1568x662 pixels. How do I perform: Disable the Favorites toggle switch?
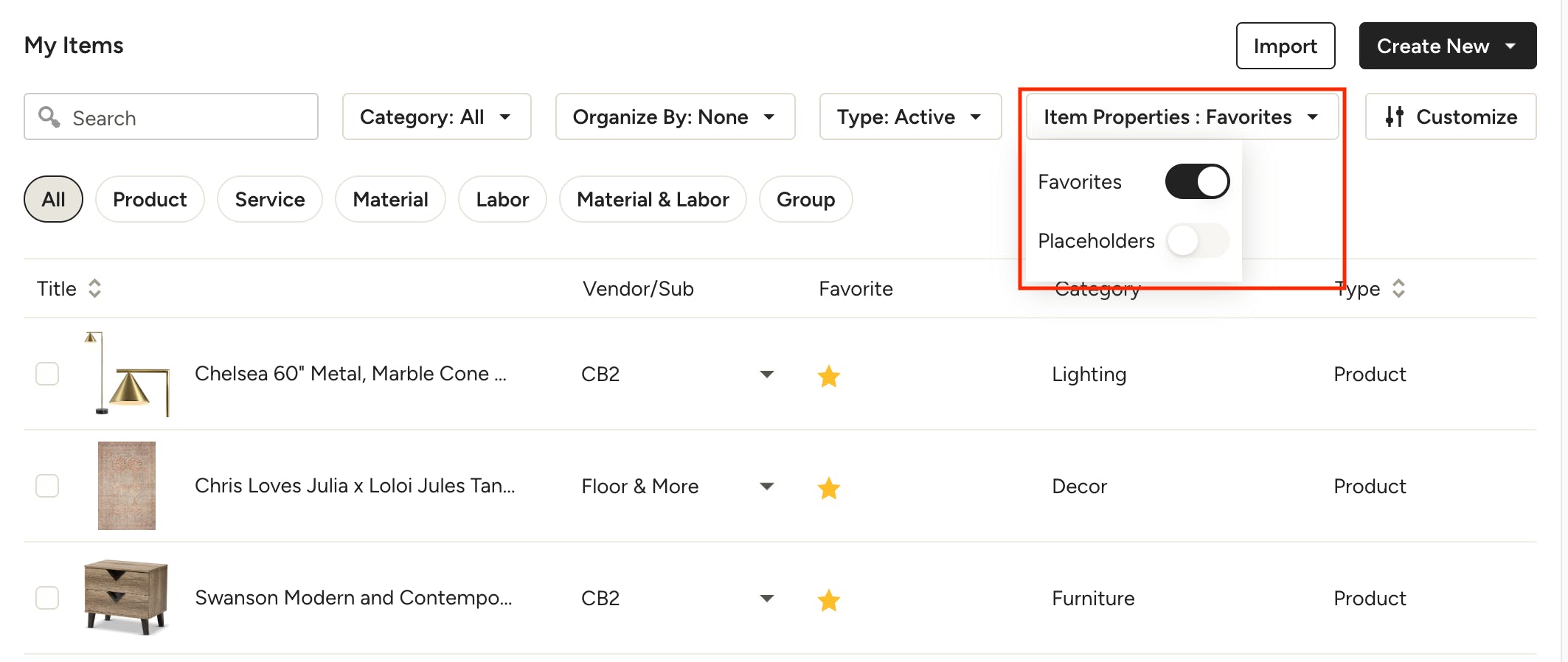[x=1197, y=181]
